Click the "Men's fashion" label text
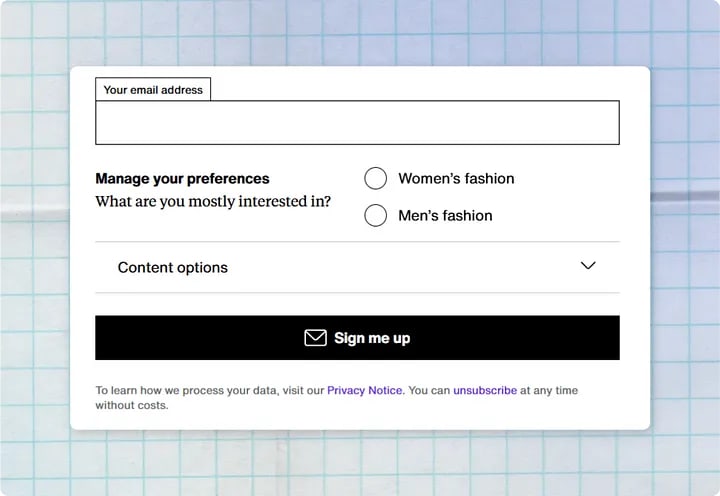 (x=445, y=215)
